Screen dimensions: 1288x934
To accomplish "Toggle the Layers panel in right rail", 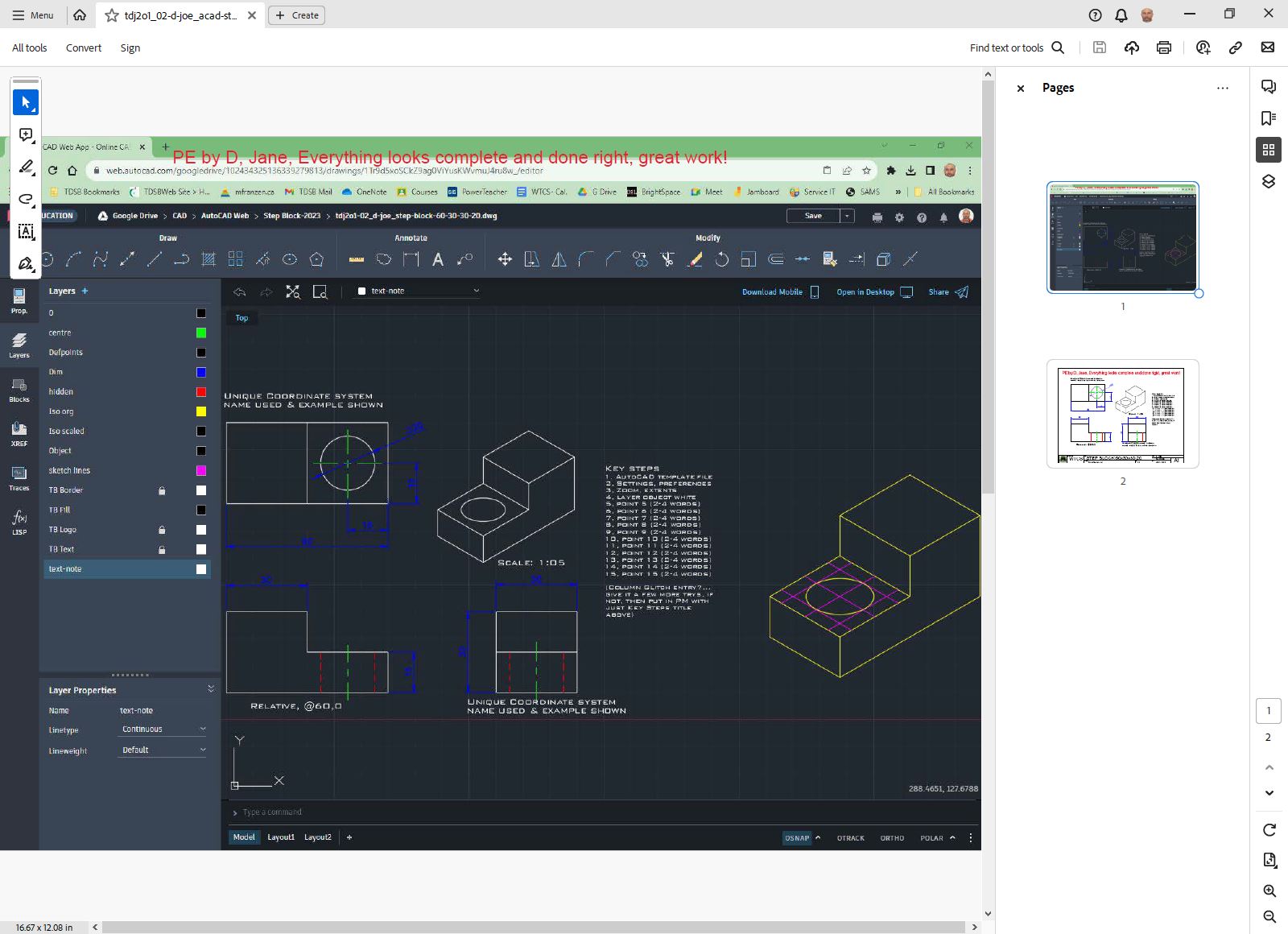I will tap(1269, 181).
